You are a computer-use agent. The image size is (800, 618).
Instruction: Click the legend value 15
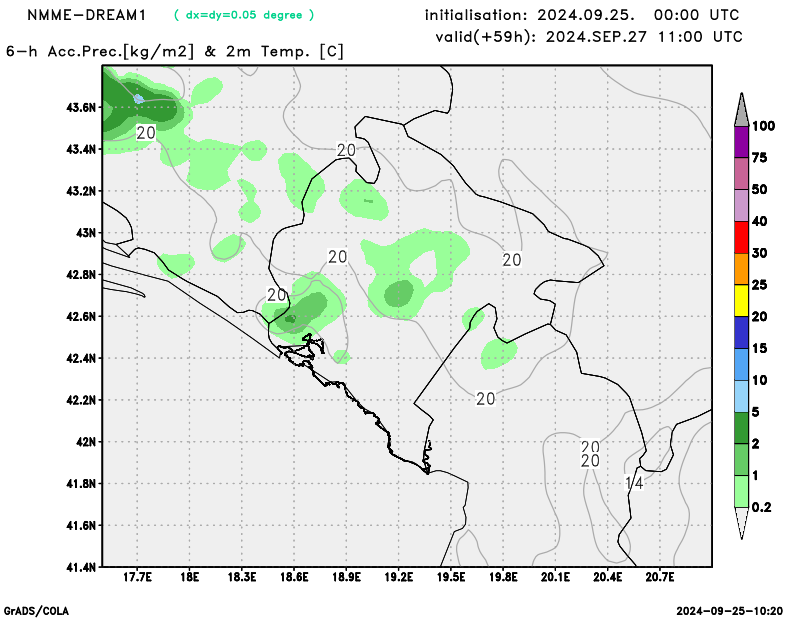pyautogui.click(x=760, y=349)
